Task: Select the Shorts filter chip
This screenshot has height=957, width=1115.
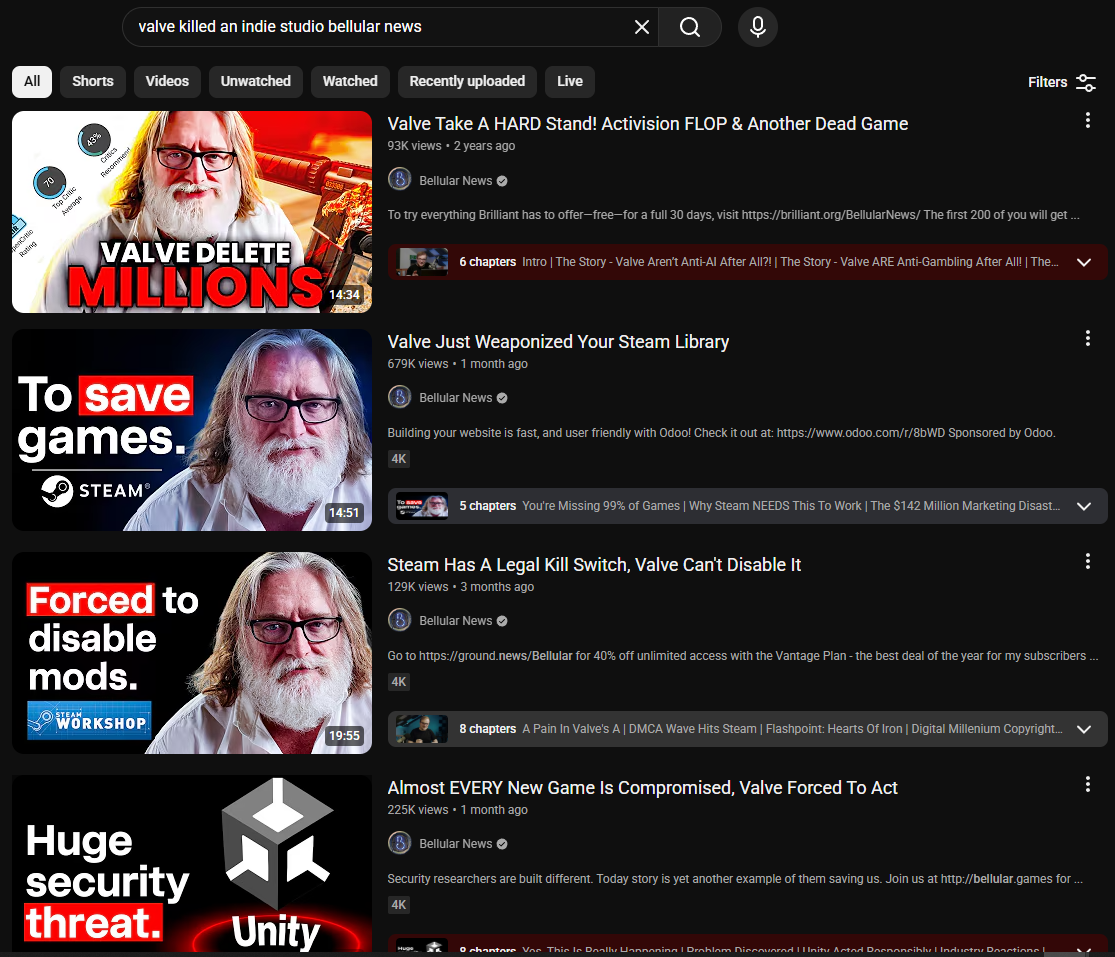Action: click(x=92, y=82)
